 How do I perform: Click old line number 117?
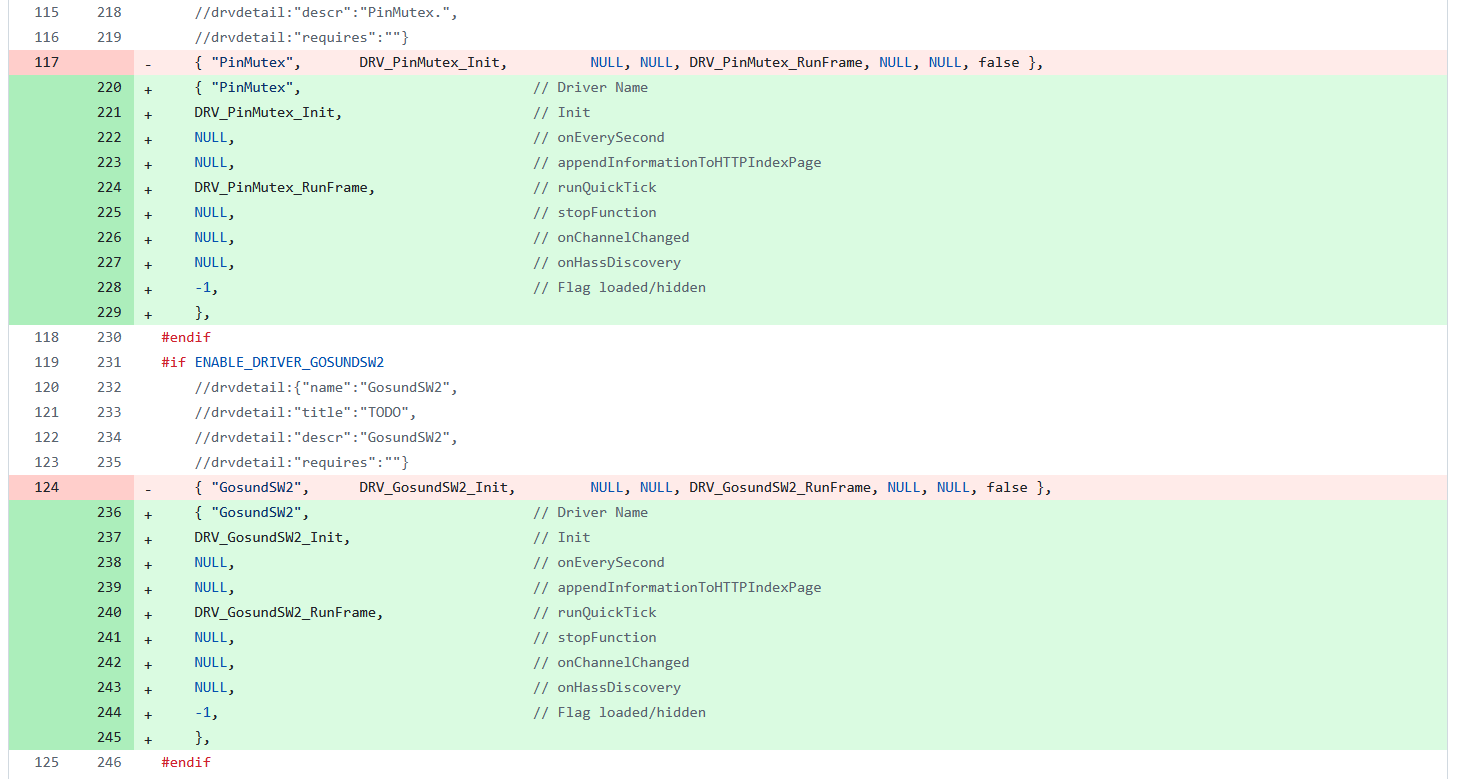click(x=46, y=62)
